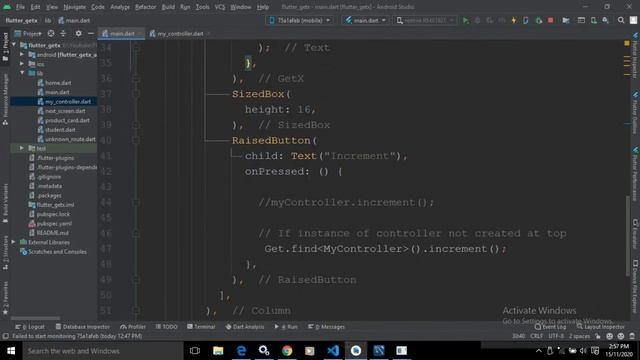
Task: Click the happy face feedback icon in status bar
Action: click(609, 336)
